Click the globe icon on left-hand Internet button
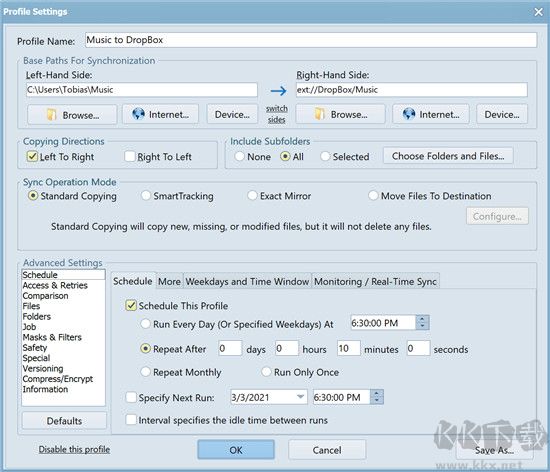Viewport: 550px width, 472px height. click(138, 114)
